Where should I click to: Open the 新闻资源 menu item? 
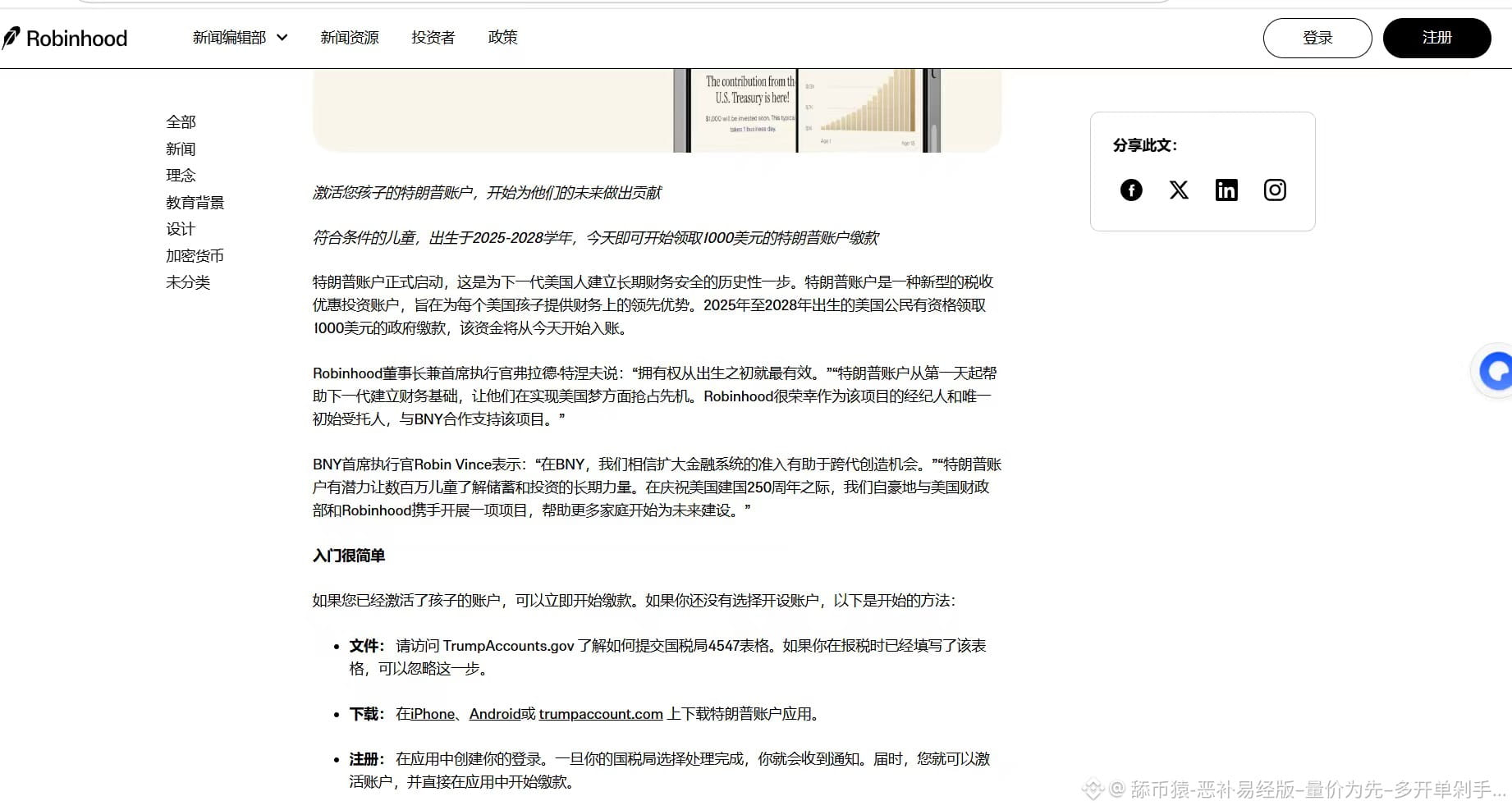[x=350, y=38]
